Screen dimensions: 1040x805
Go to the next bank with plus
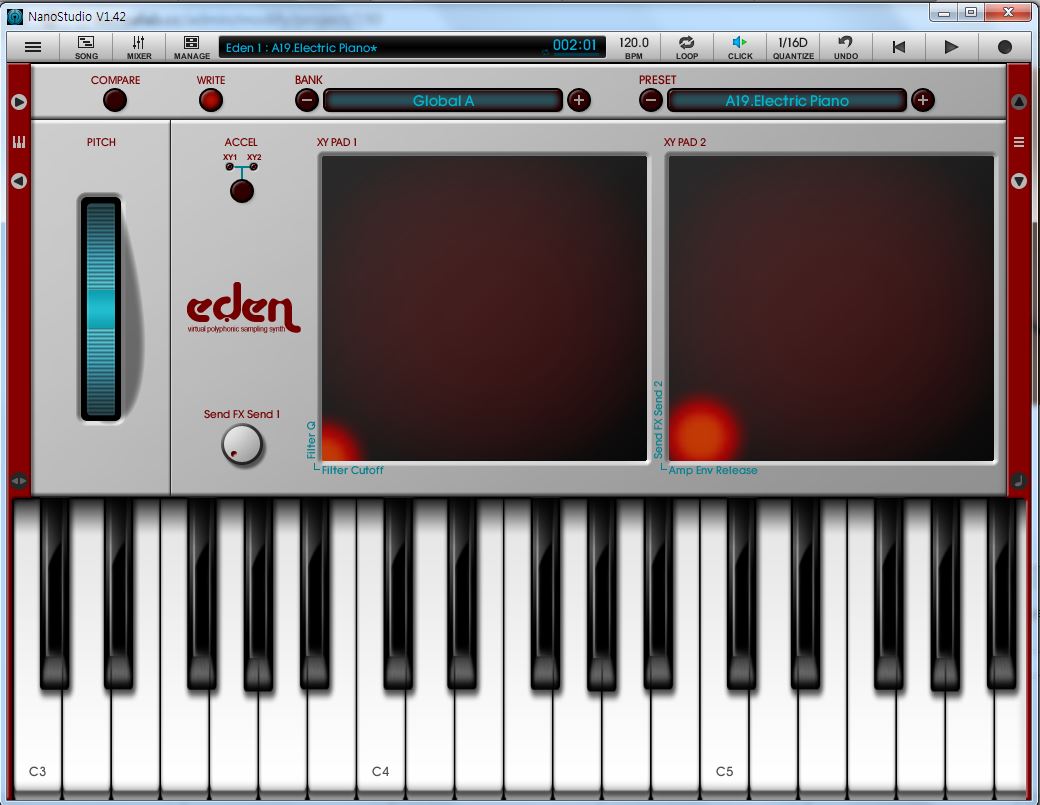click(x=579, y=101)
